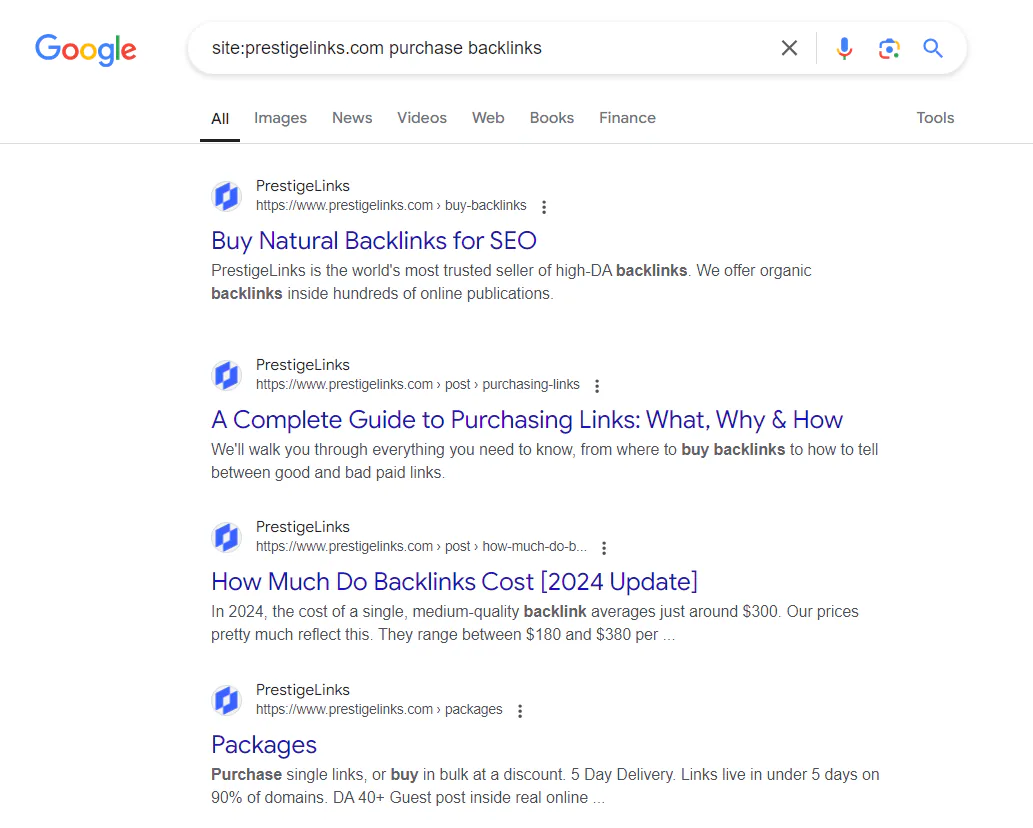
Task: Click snippet "PrestigeLinks is the world's most trusted seller"
Action: [511, 283]
